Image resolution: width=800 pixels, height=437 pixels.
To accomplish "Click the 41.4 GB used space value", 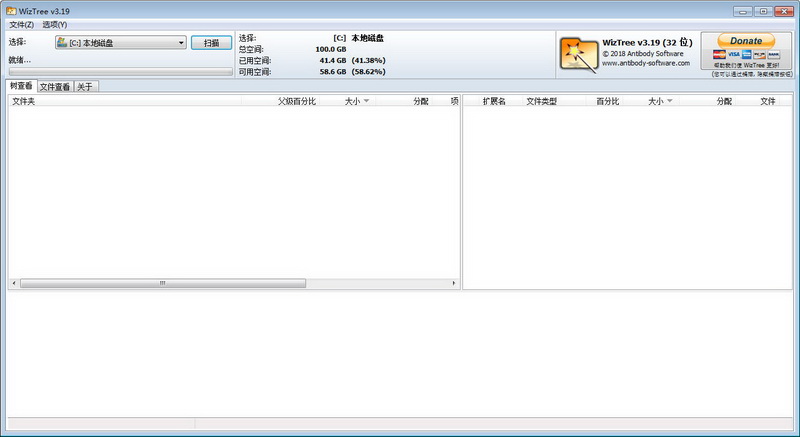I will tap(333, 60).
